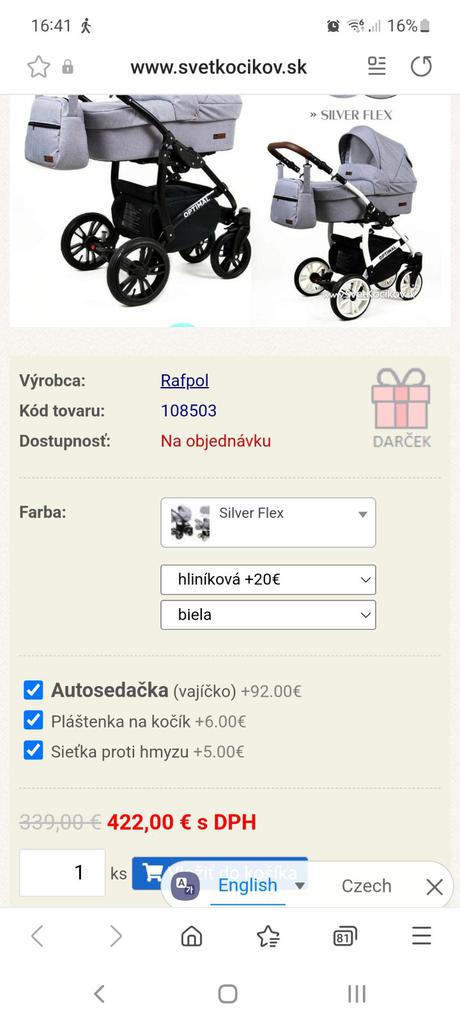Tap the bookmark star icon in address bar
The image size is (460, 1022).
click(x=38, y=66)
